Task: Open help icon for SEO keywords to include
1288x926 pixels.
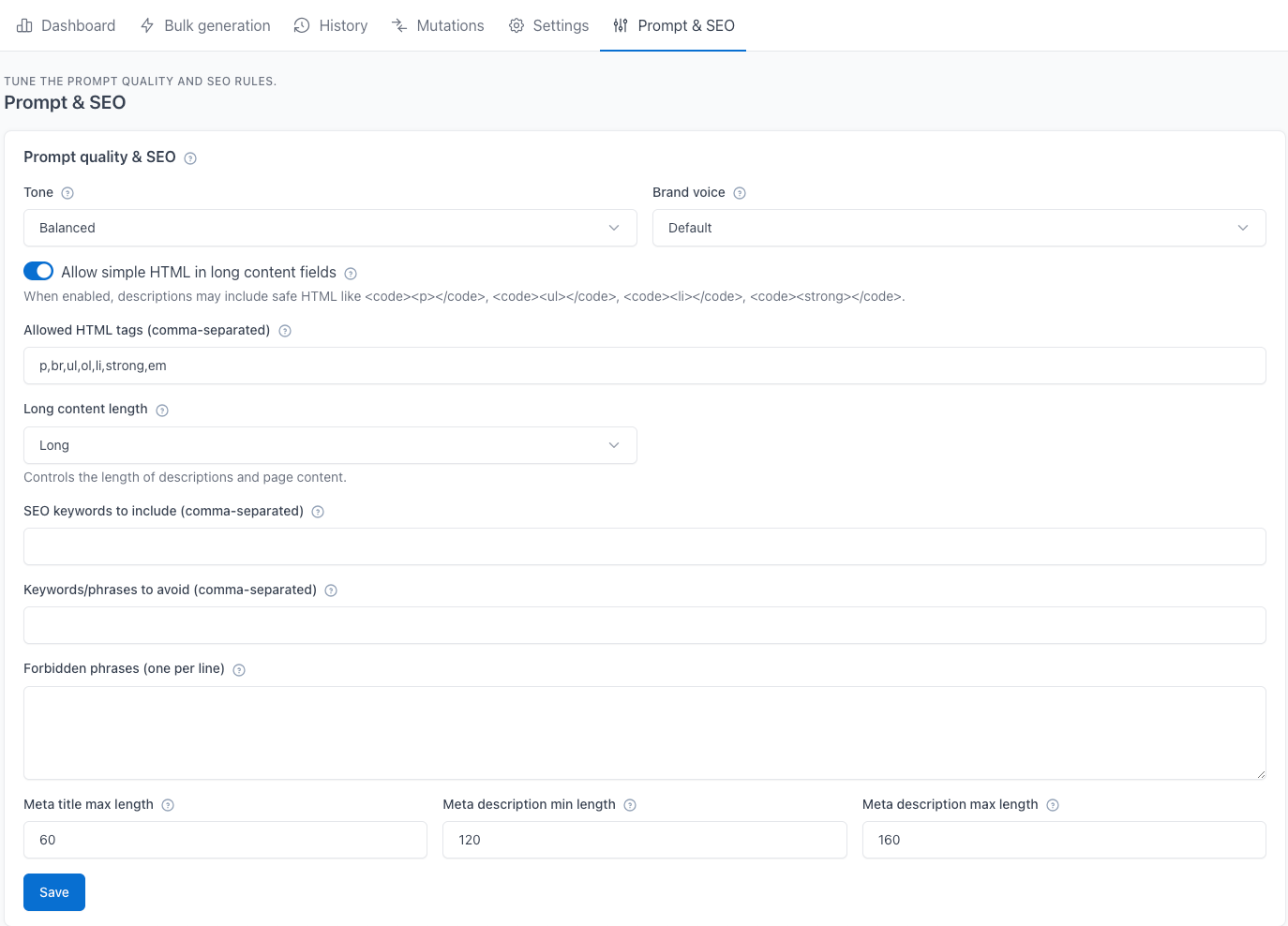Action: pyautogui.click(x=318, y=512)
